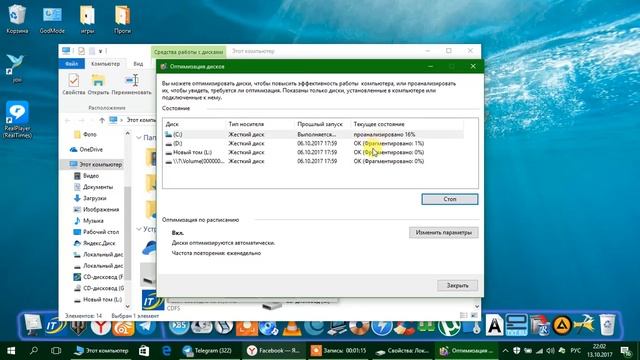
Task: Launch Yandex Browser from dock
Action: pos(100,327)
